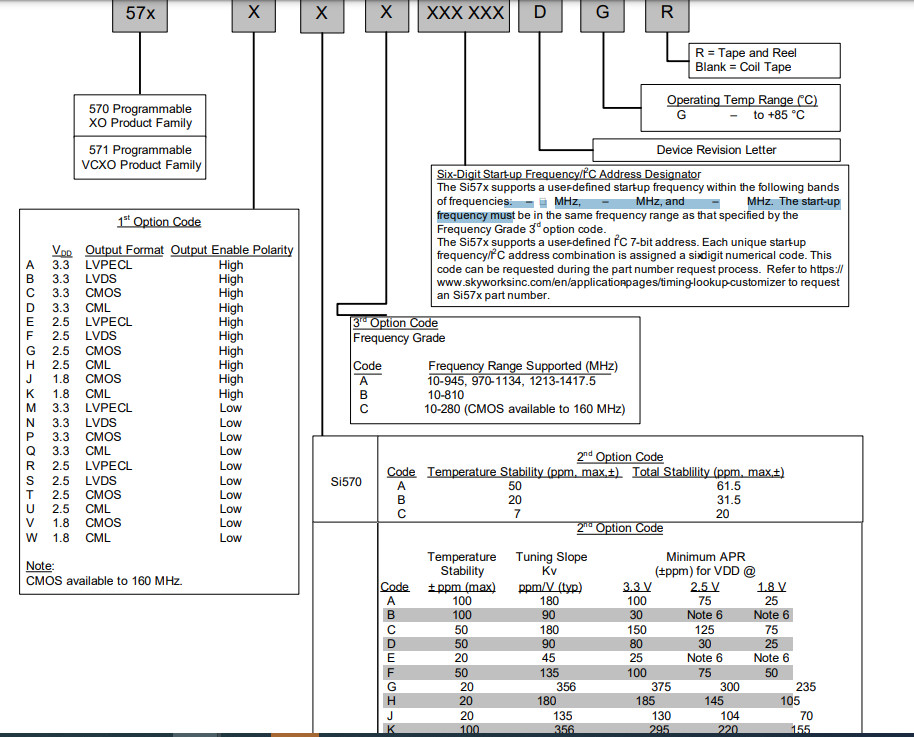This screenshot has height=737, width=914.
Task: Click "Six-Digit Start-up Frequency/I2C Address Designator" heading
Action: pyautogui.click(x=568, y=174)
